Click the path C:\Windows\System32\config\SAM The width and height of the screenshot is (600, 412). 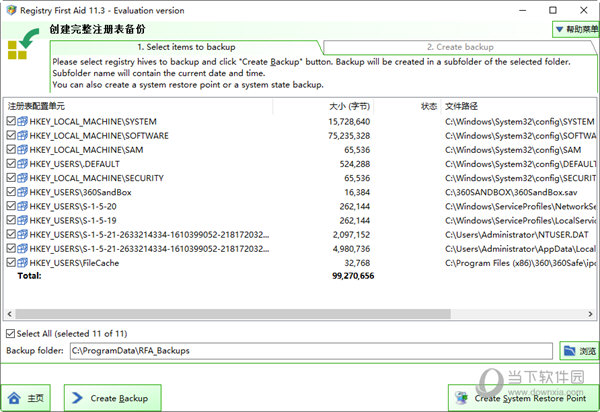click(513, 150)
